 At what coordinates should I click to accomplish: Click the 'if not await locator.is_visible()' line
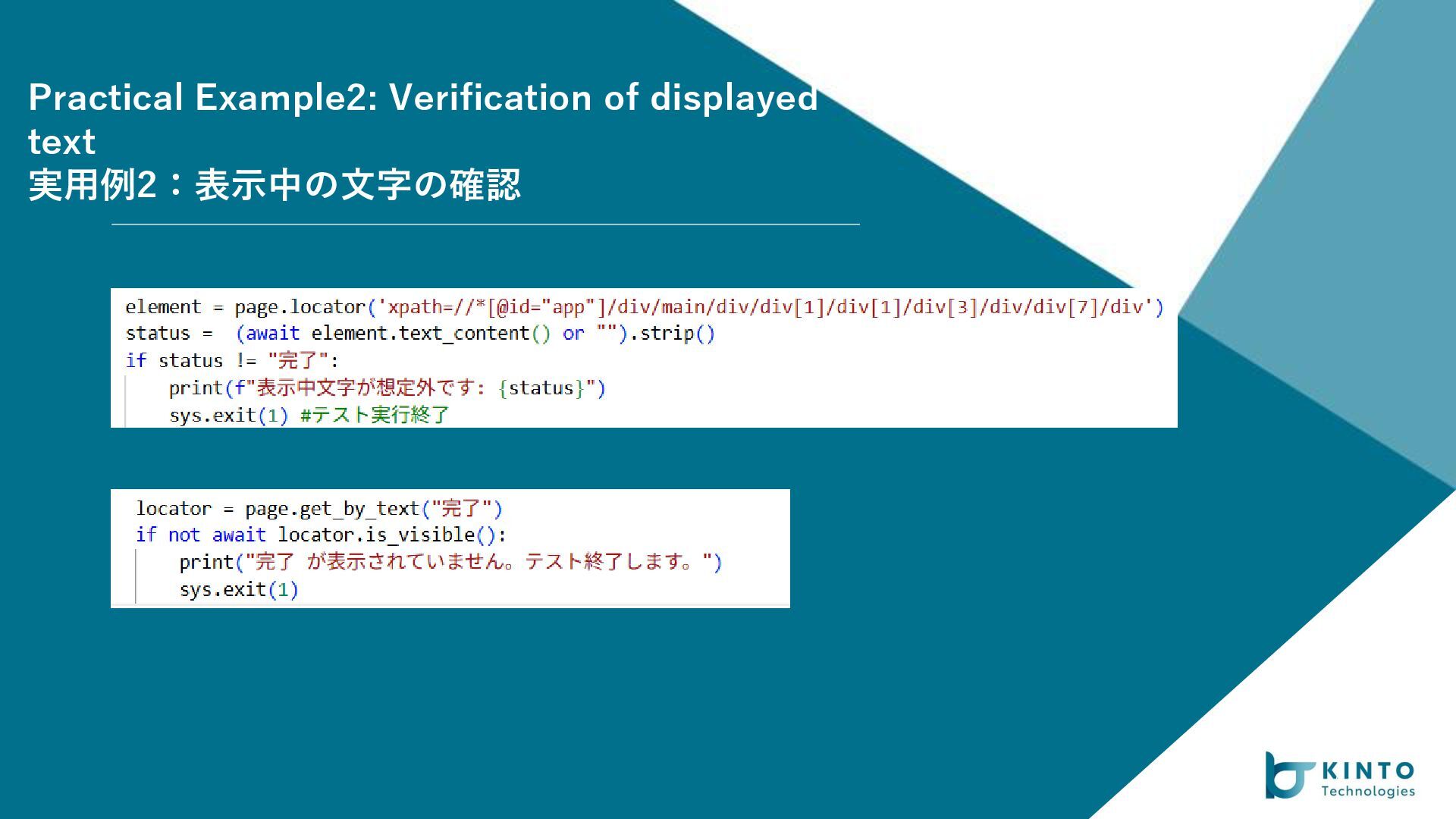[x=320, y=535]
